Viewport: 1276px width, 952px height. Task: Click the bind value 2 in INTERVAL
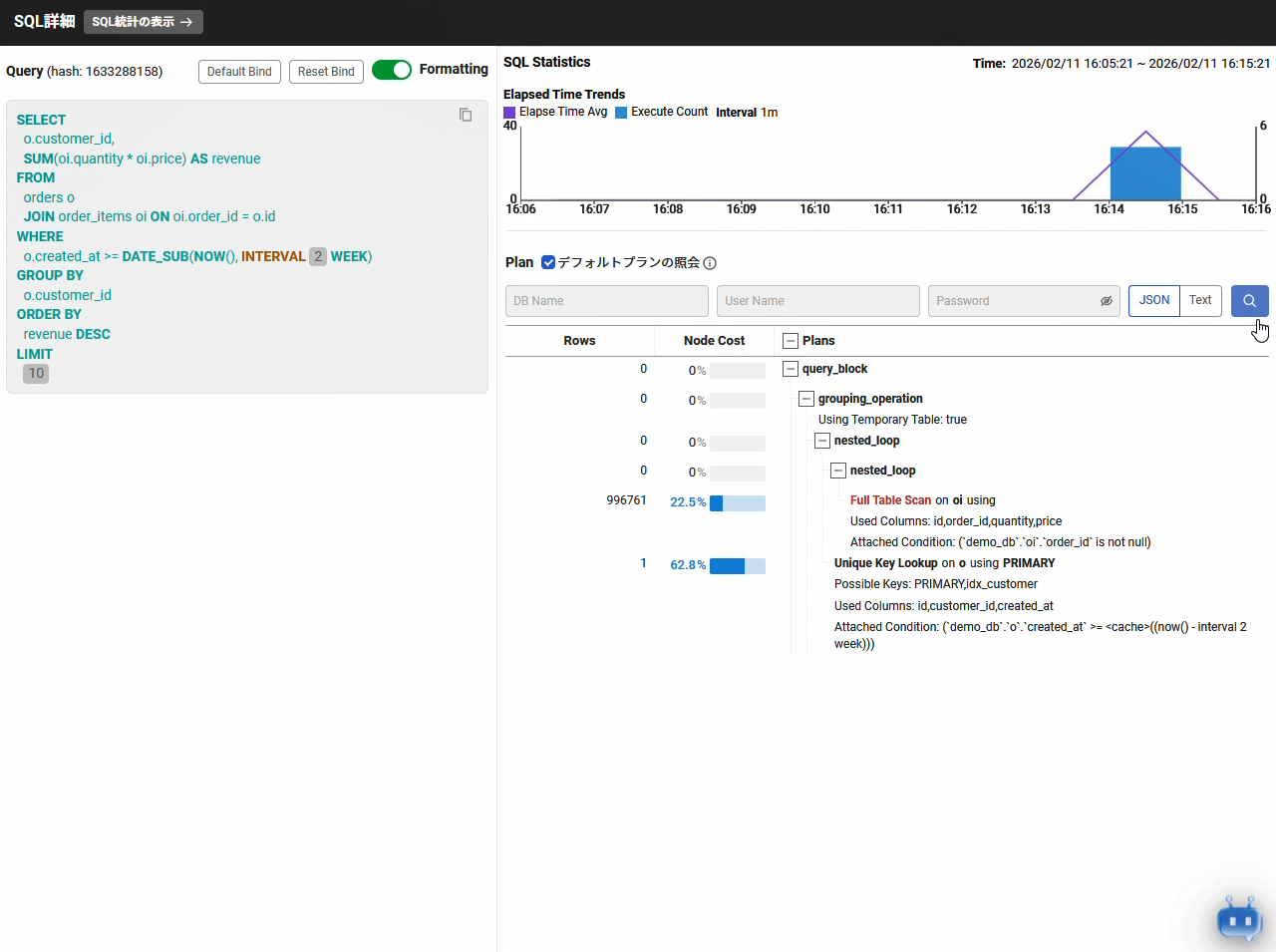(x=318, y=256)
